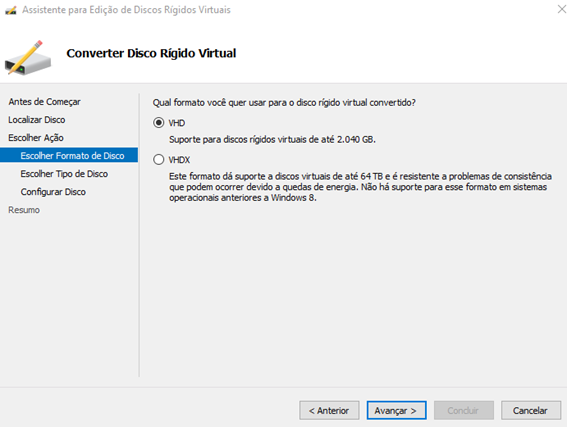Select the VHDX format radio button

158,159
